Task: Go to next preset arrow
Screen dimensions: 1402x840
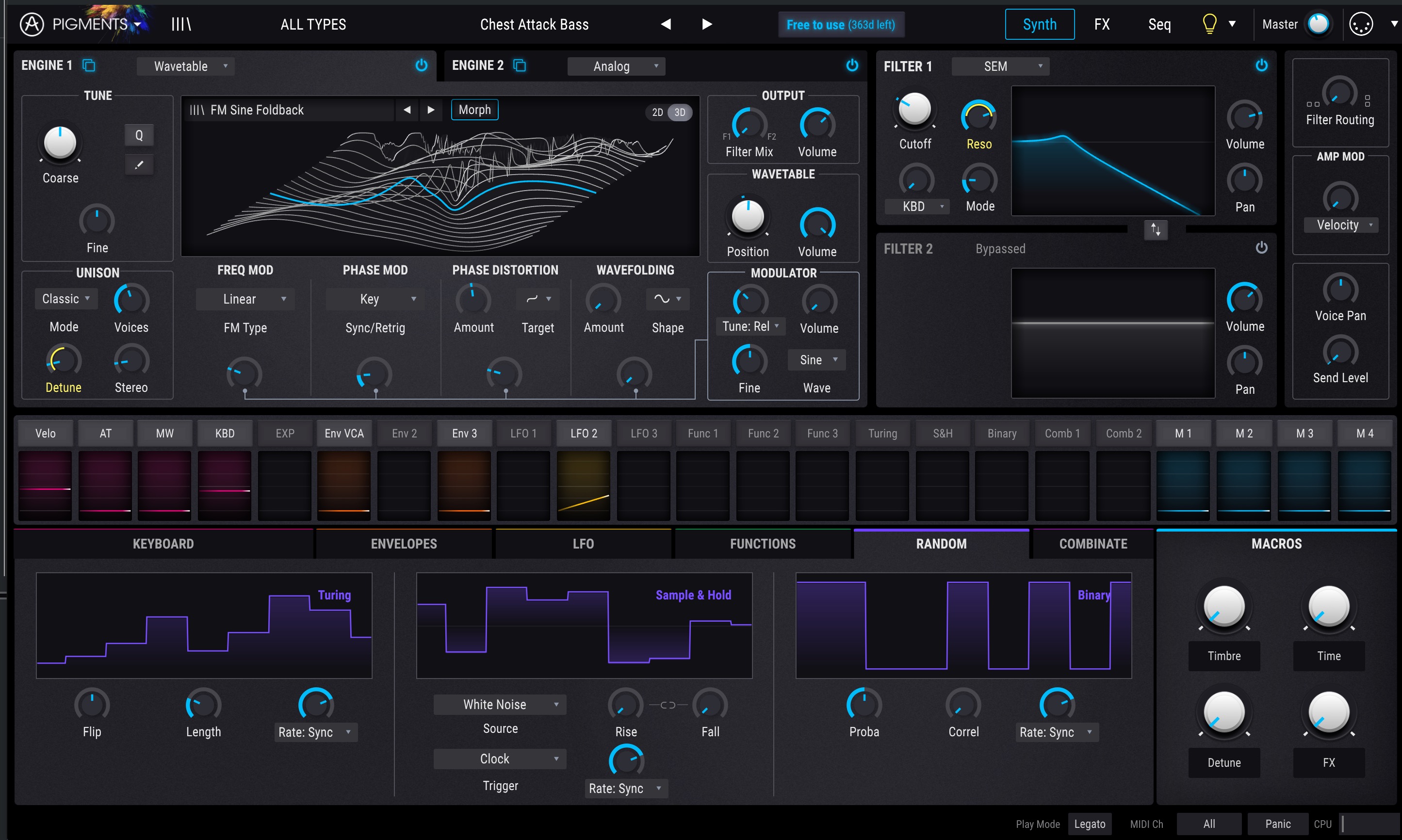Action: pyautogui.click(x=706, y=24)
